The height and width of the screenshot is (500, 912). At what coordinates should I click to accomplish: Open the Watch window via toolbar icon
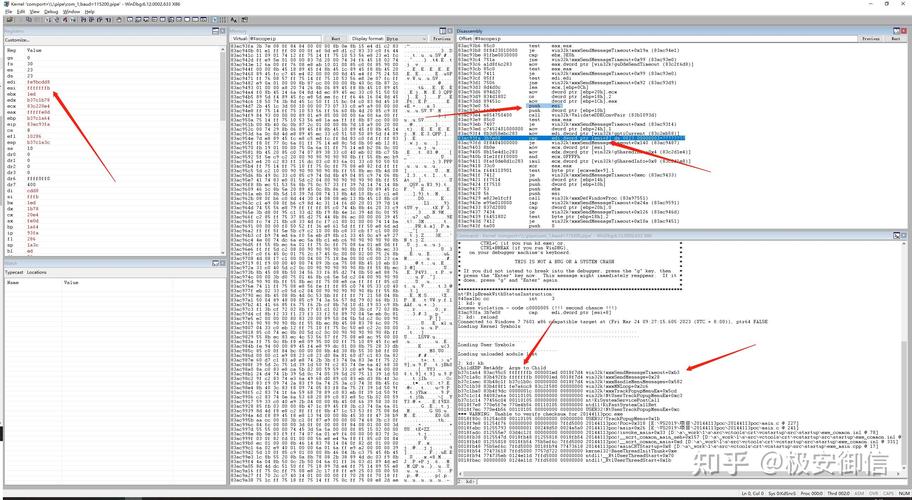[138, 20]
